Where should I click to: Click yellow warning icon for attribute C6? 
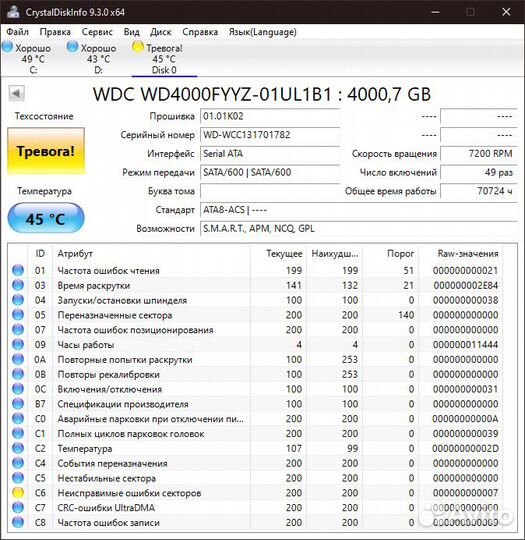pyautogui.click(x=18, y=493)
